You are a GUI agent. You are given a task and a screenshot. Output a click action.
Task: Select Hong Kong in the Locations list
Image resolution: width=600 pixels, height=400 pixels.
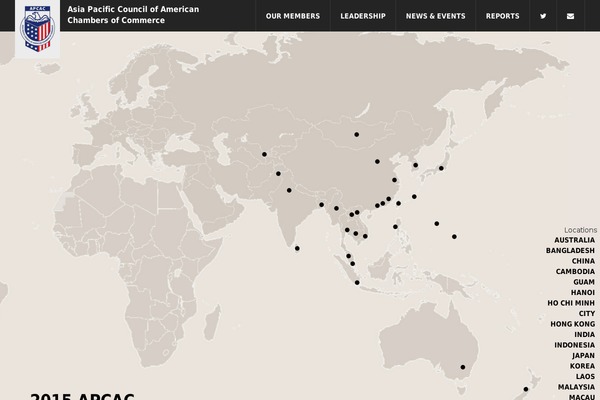(x=572, y=324)
